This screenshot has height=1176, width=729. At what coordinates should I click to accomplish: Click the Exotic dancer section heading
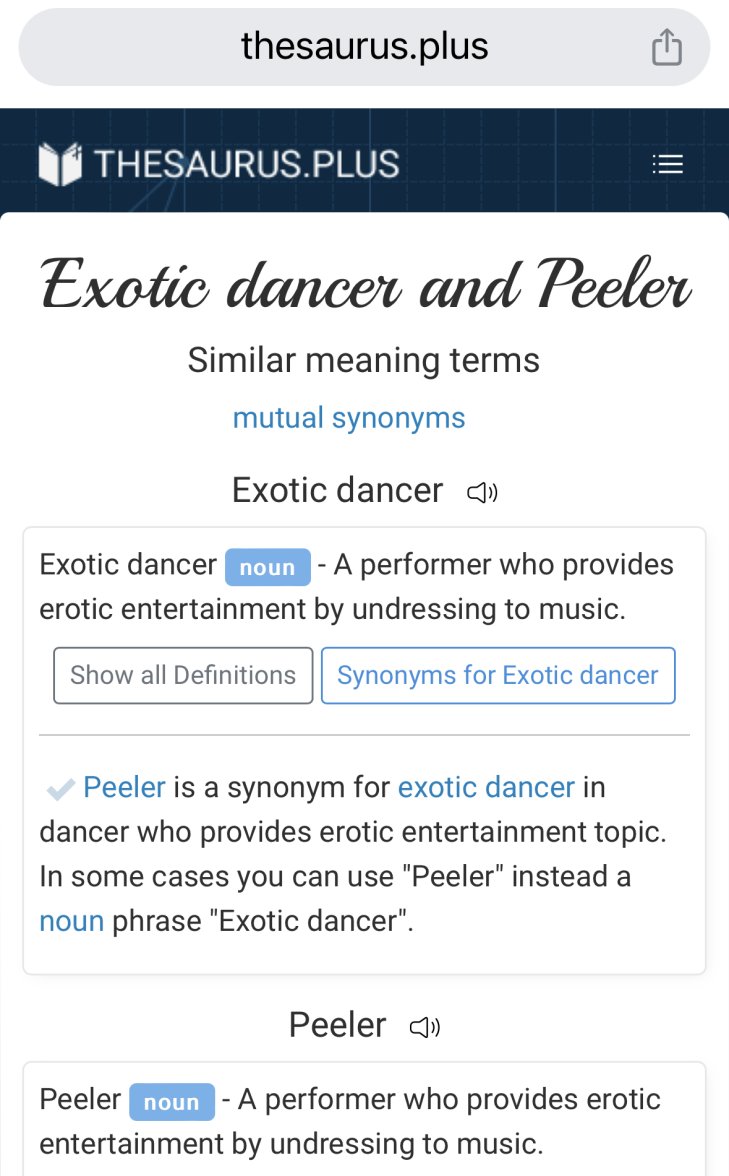pyautogui.click(x=337, y=490)
